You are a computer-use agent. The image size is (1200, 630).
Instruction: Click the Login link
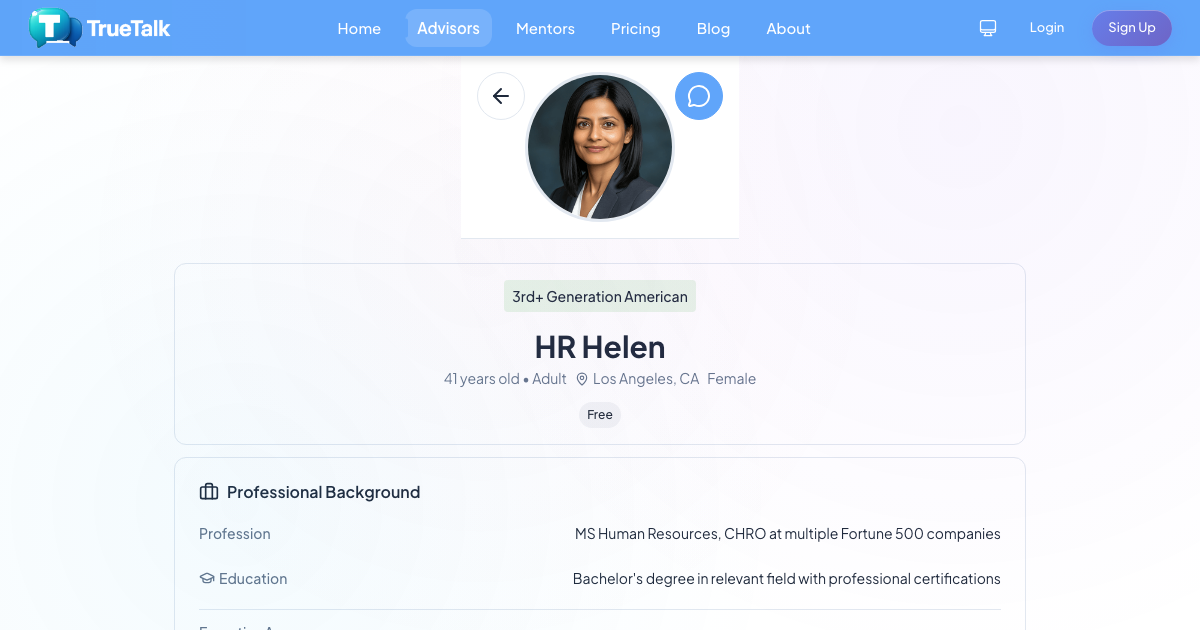pyautogui.click(x=1047, y=28)
